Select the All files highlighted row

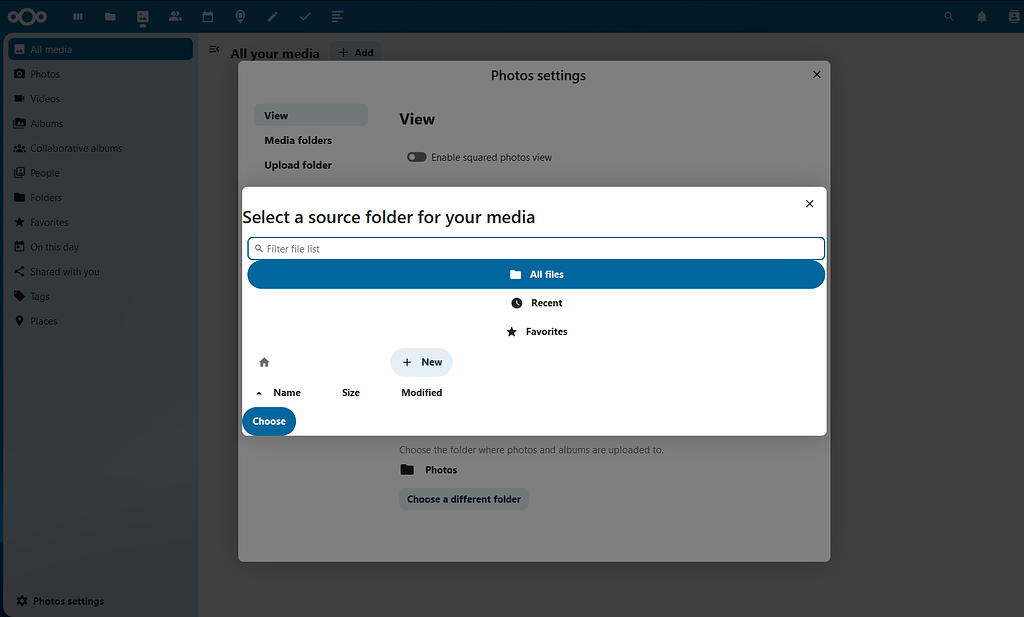[537, 274]
